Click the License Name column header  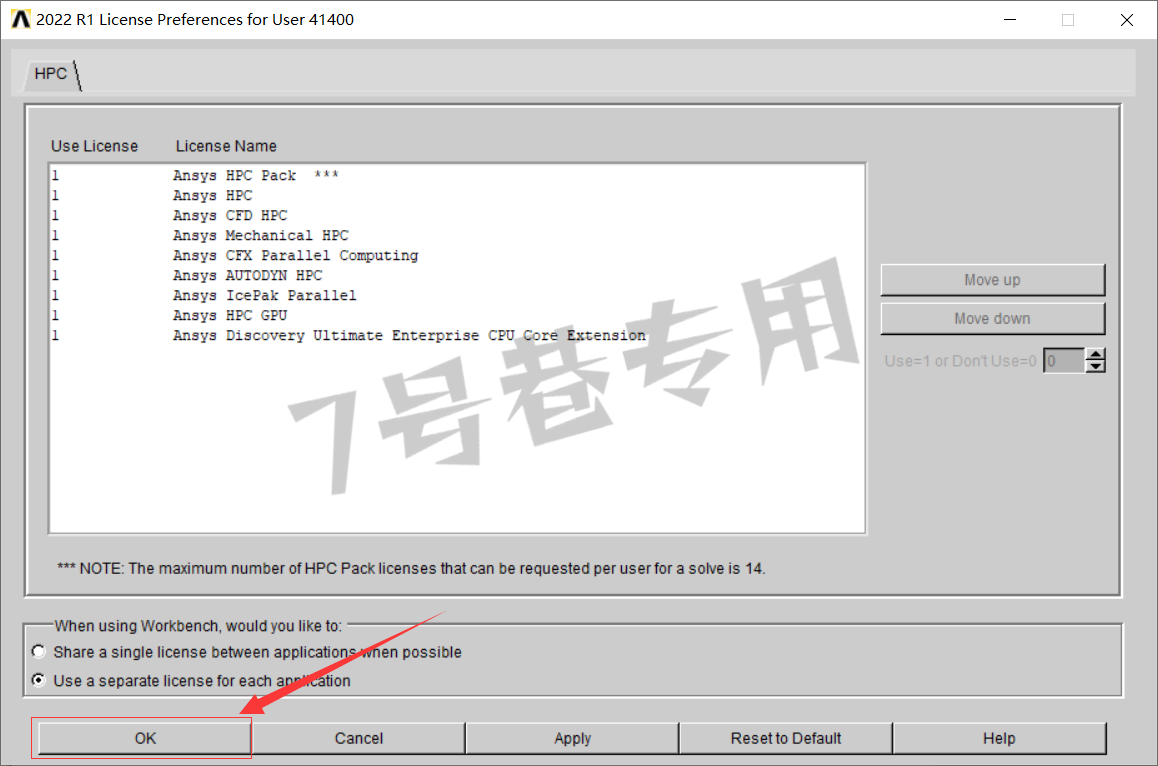(226, 146)
